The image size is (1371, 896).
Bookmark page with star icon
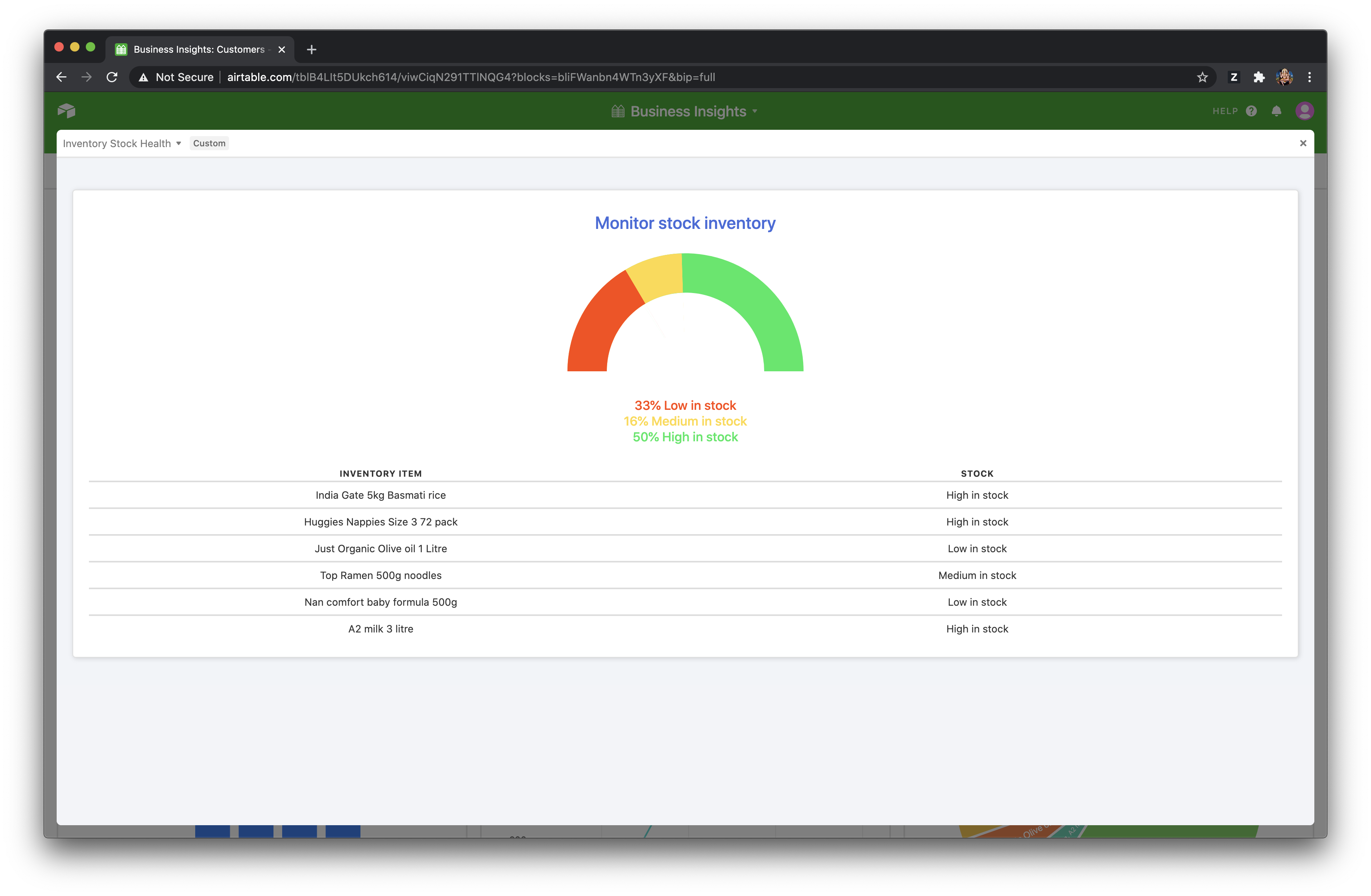point(1202,77)
